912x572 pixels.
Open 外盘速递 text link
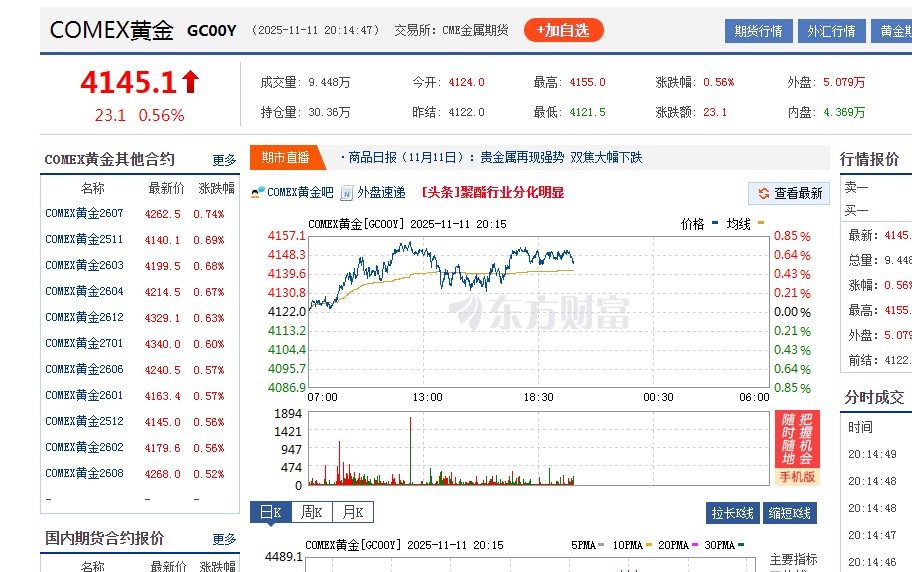[381, 193]
